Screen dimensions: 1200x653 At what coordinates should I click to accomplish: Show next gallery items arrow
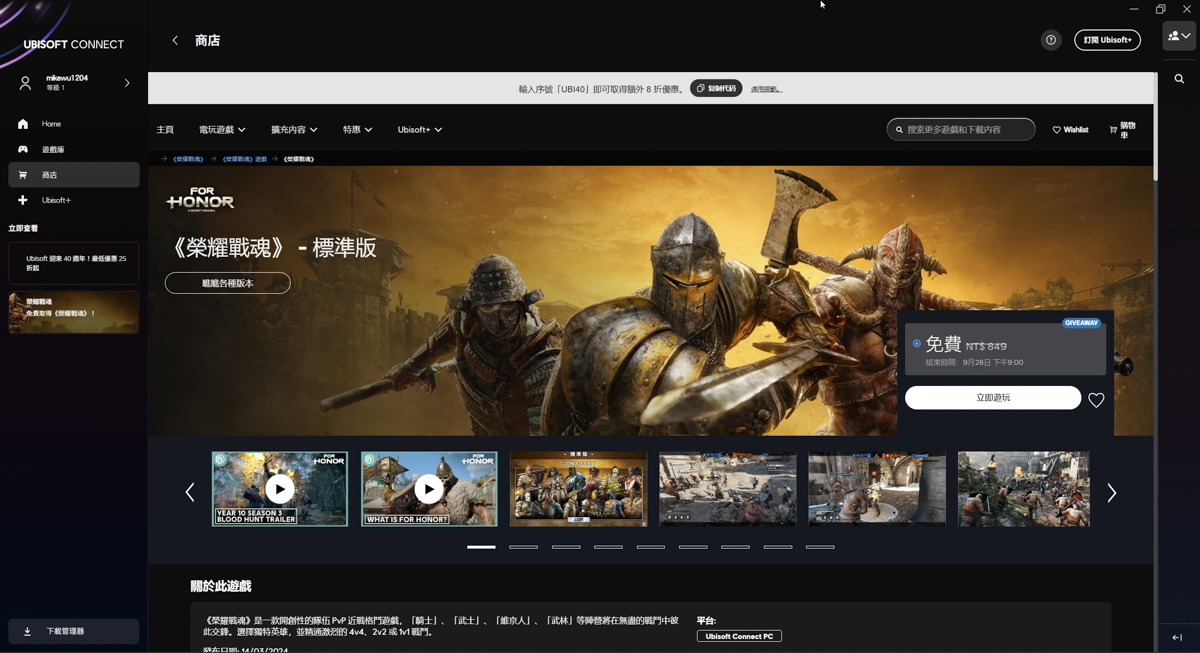[1111, 492]
